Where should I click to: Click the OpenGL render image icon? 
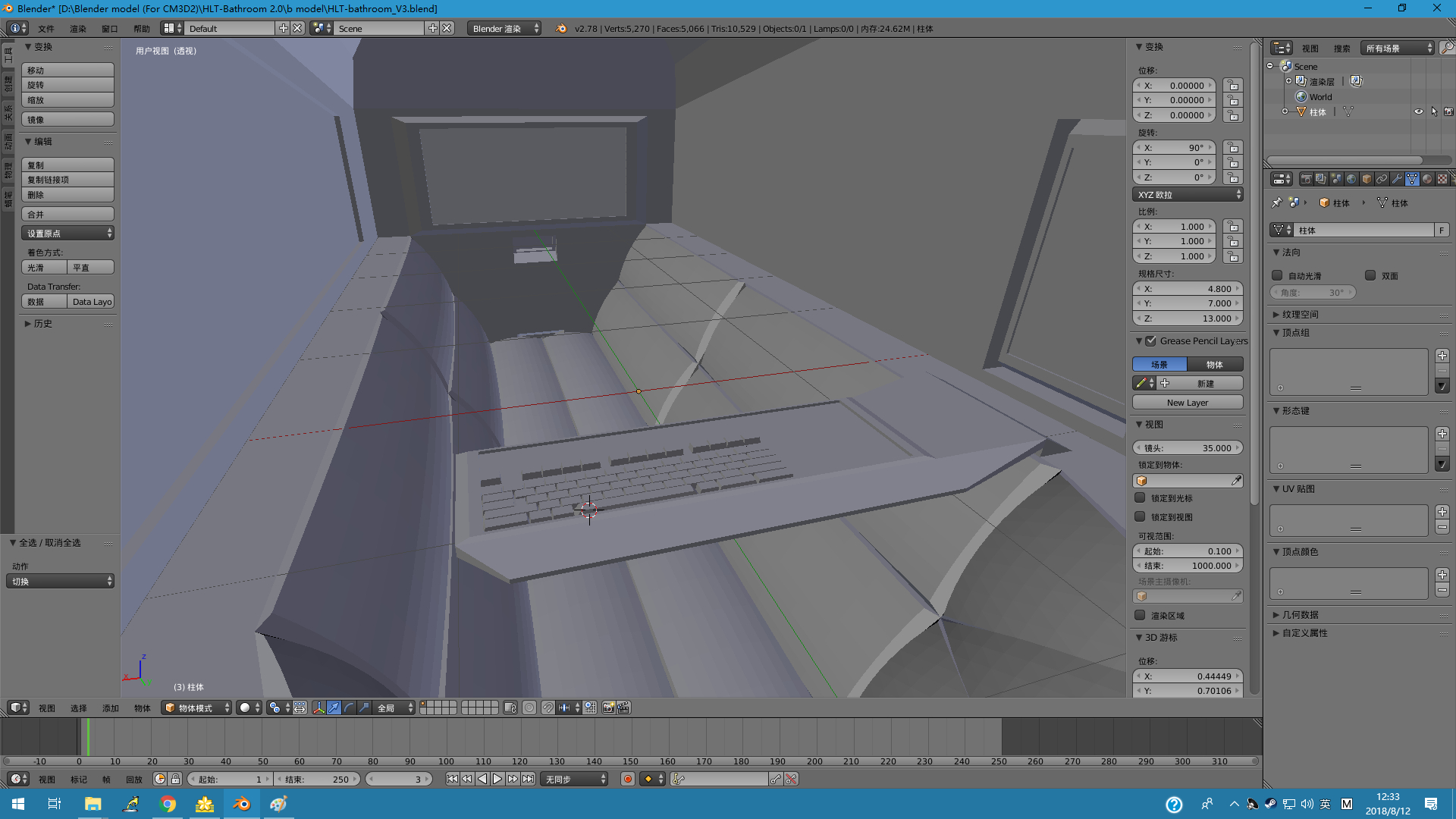608,708
